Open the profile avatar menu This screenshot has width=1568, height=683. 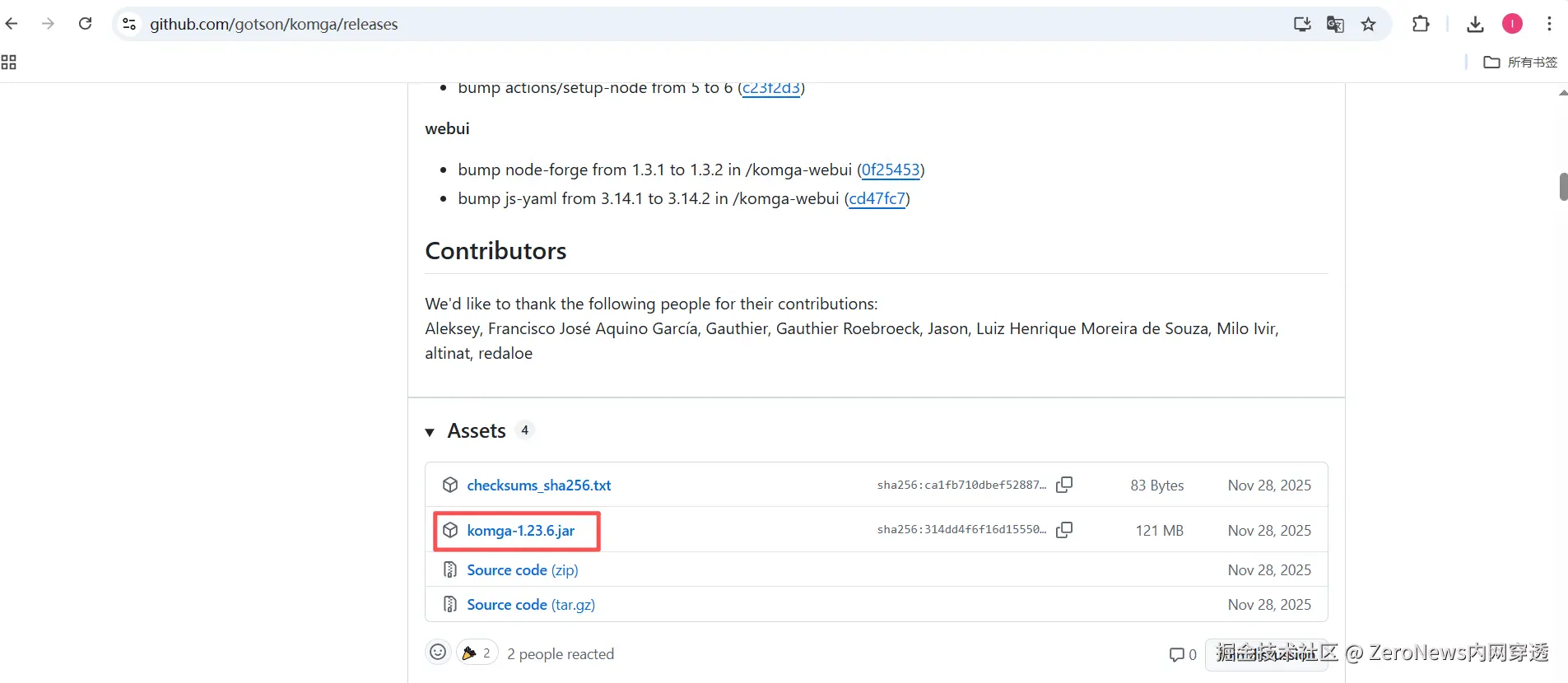(1512, 24)
